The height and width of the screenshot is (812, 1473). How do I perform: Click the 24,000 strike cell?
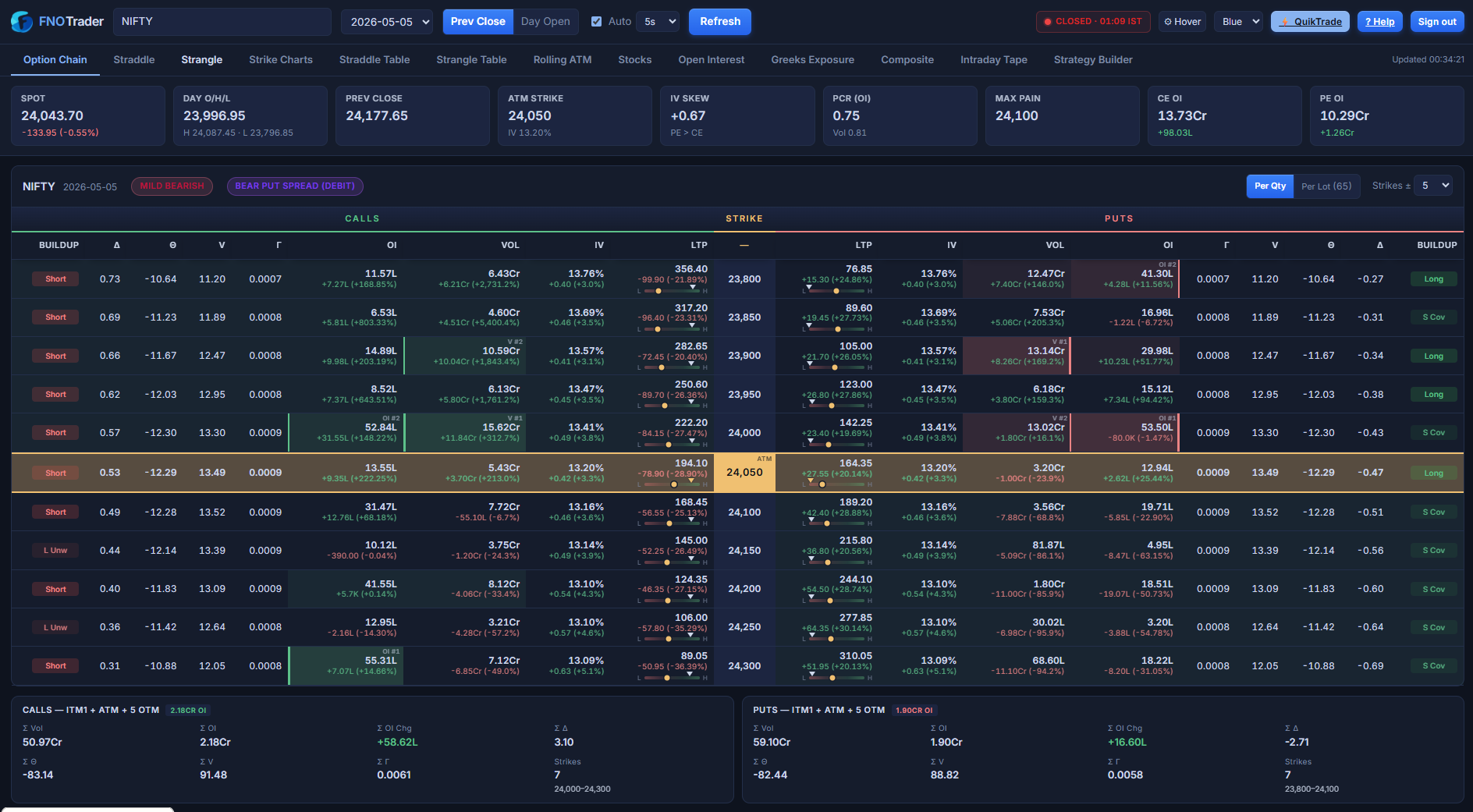[x=744, y=433]
